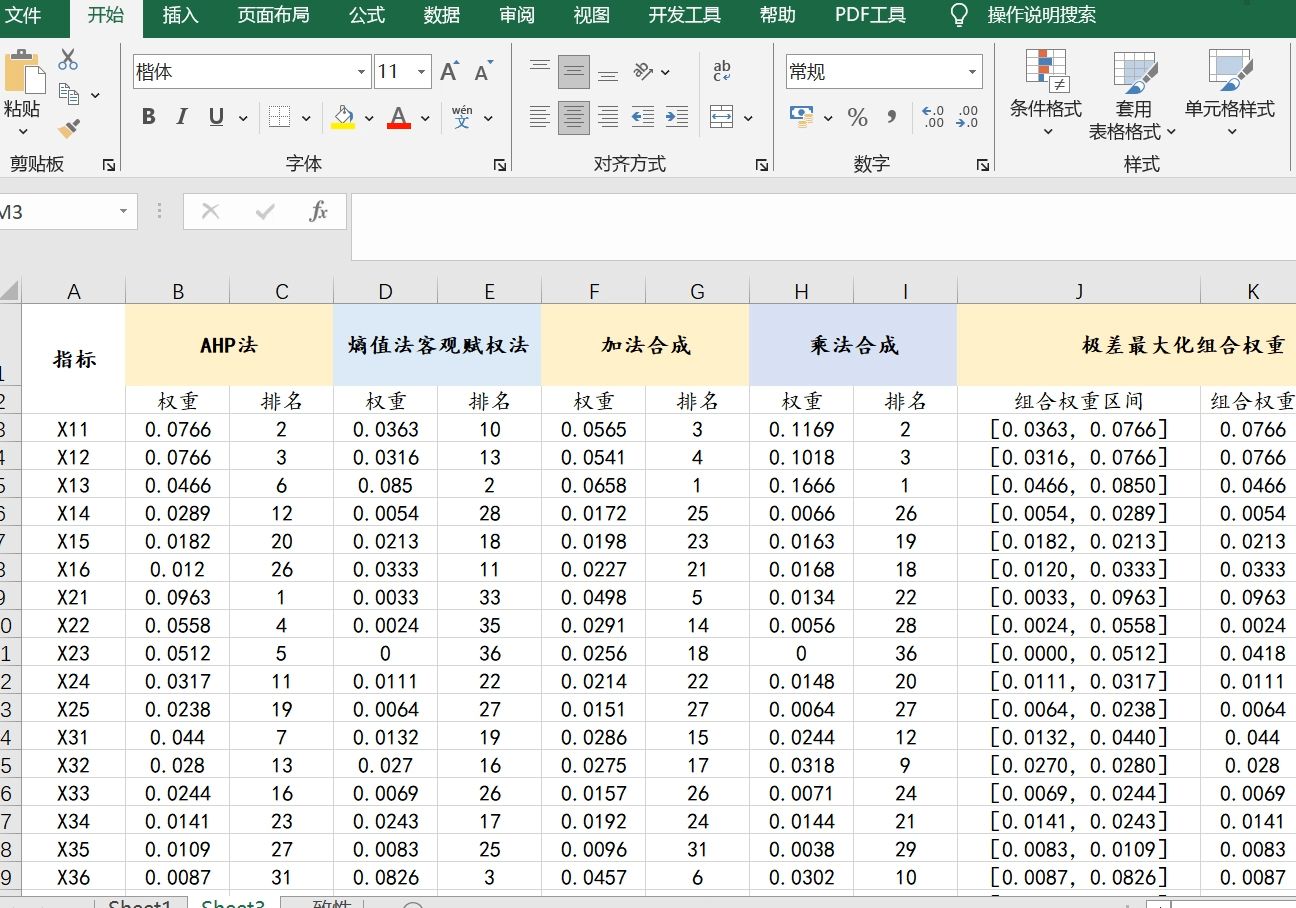
Task: Switch to the 审阅 tab
Action: pos(517,15)
